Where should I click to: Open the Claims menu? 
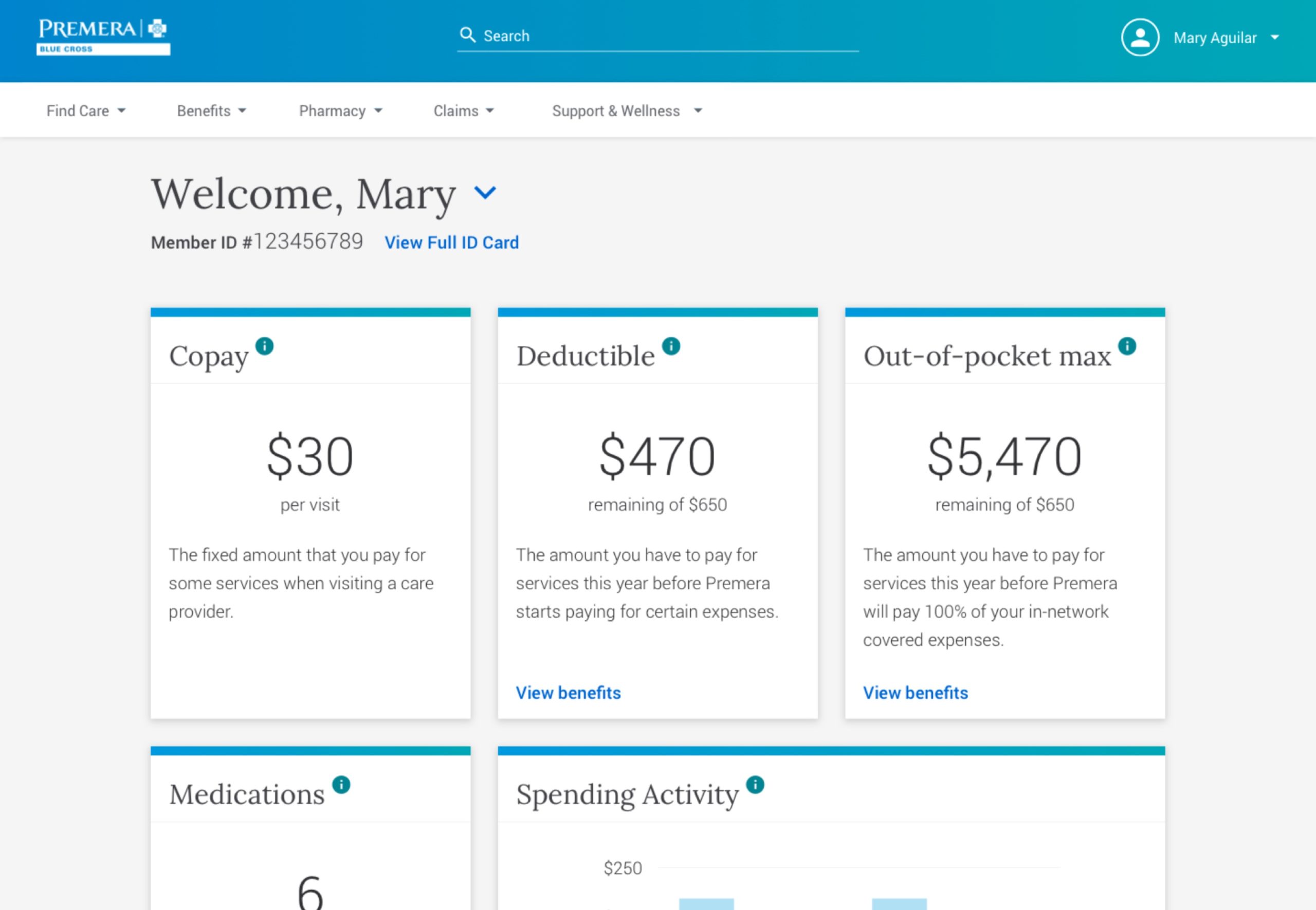tap(463, 110)
